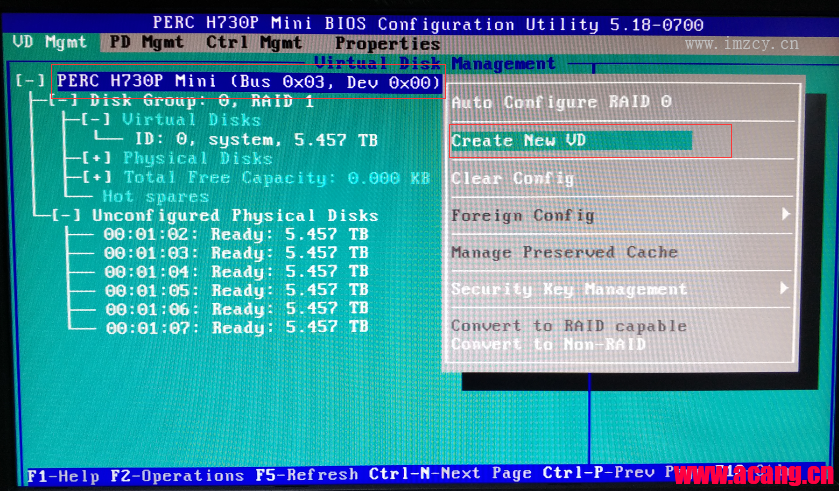Viewport: 839px width, 491px height.
Task: Select physical disk 00:01:06
Action: [237, 309]
